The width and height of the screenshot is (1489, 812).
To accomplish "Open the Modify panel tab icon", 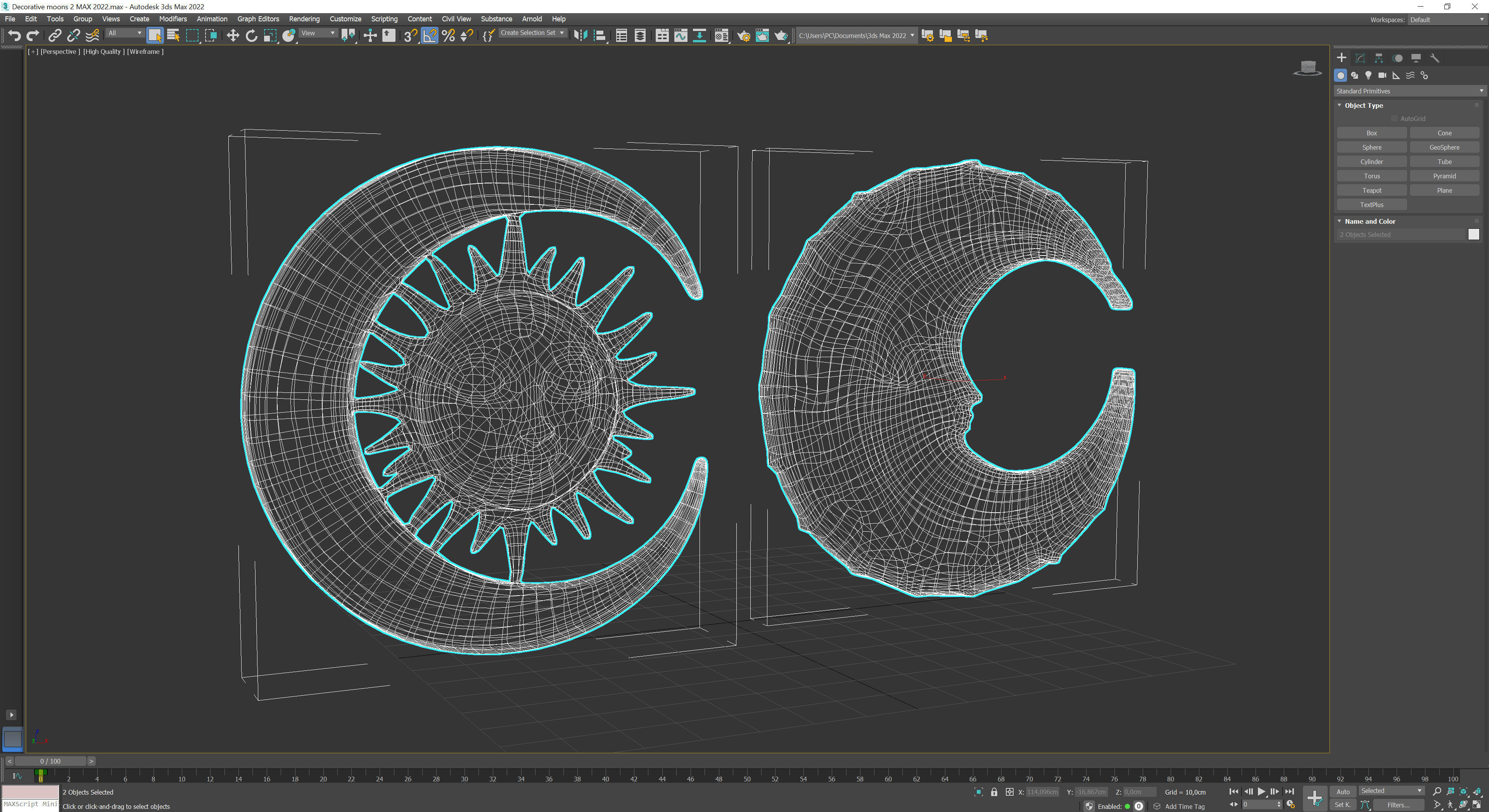I will coord(1360,58).
